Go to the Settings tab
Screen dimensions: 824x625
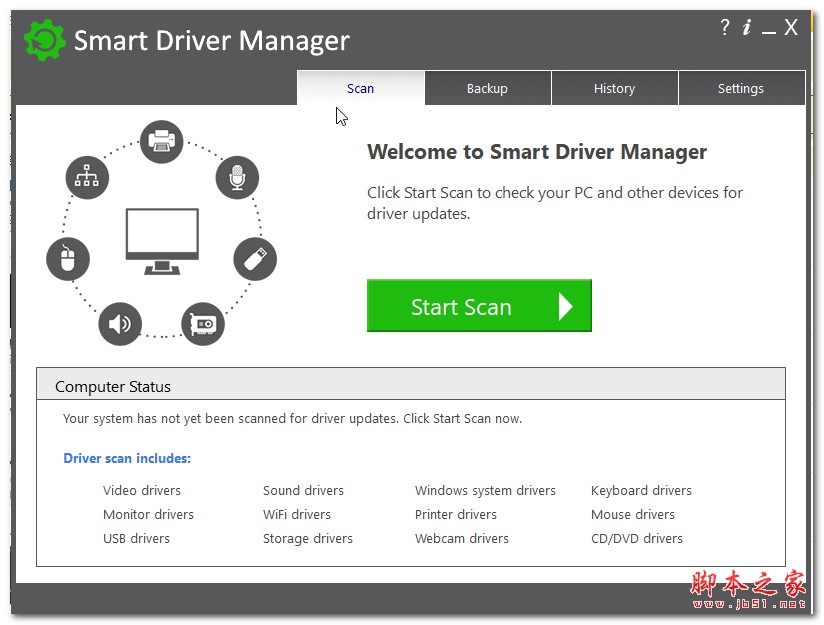pyautogui.click(x=741, y=89)
